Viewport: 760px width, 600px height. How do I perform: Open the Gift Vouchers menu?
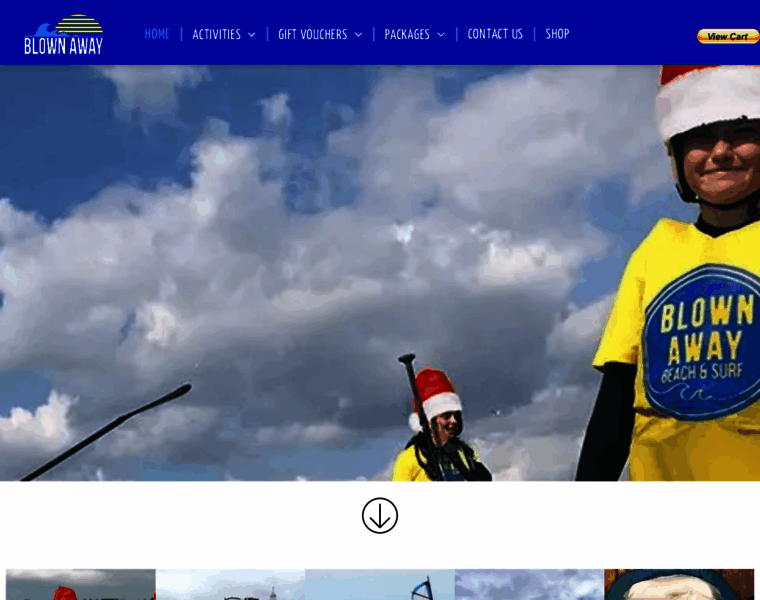[x=313, y=34]
